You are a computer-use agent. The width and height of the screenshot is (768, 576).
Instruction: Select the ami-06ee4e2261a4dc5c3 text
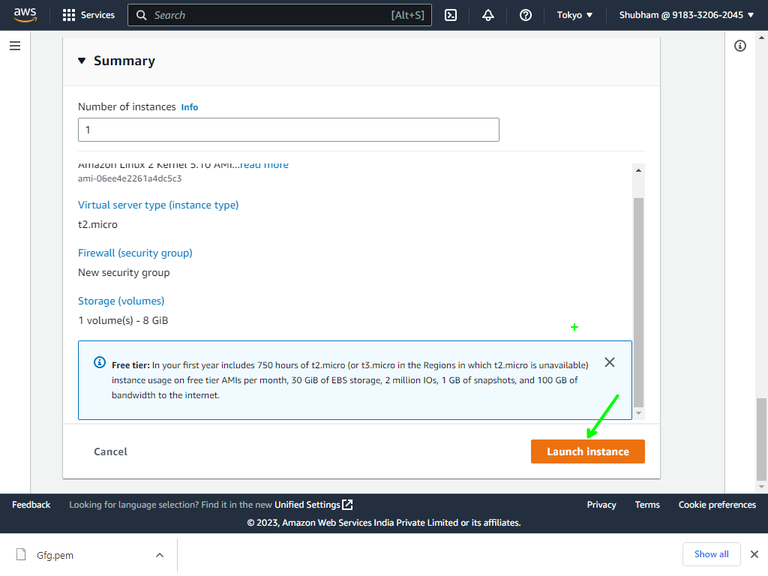point(130,179)
